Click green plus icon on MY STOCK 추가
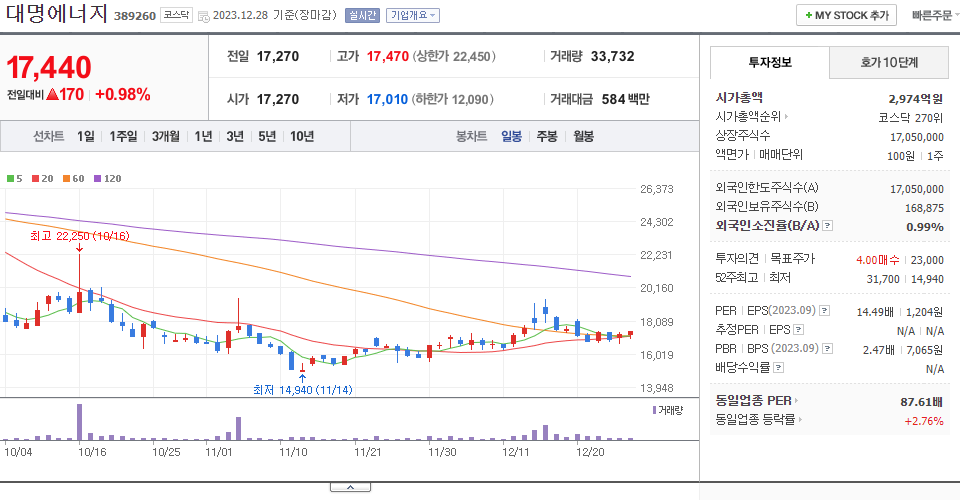960x500 pixels. (x=809, y=15)
